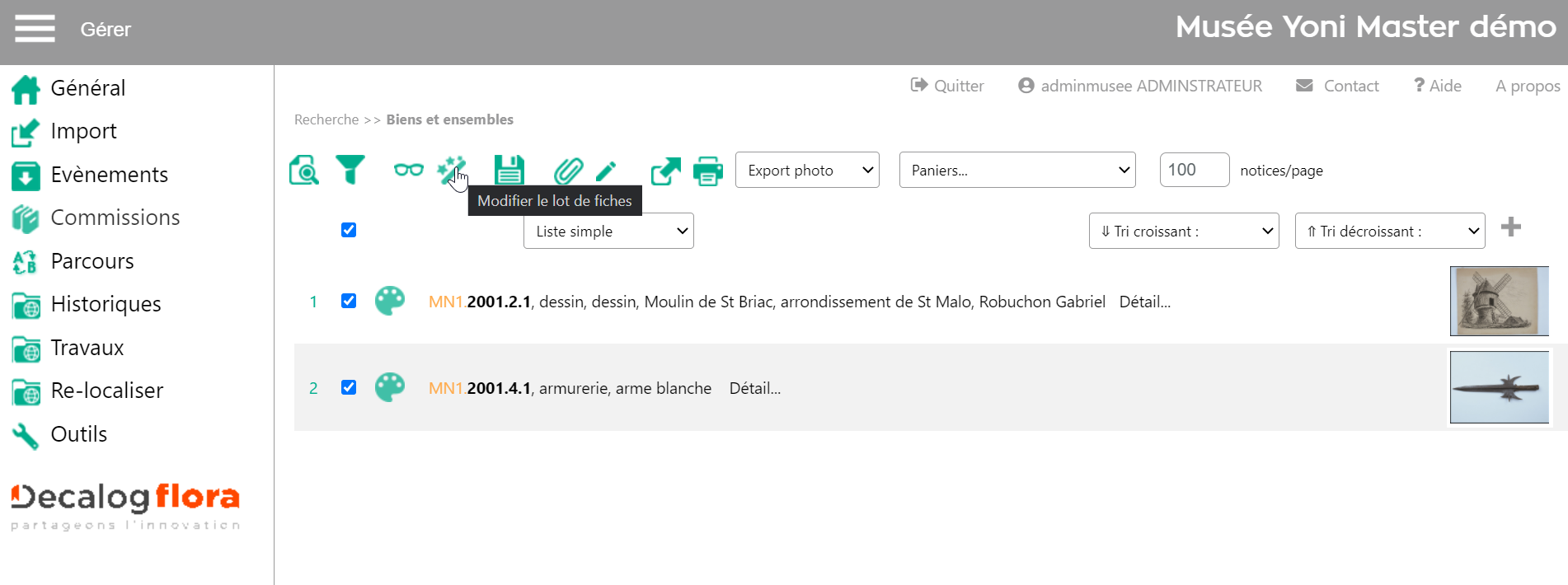Click the windmill drawing thumbnail
This screenshot has width=1568, height=585.
coord(1498,301)
